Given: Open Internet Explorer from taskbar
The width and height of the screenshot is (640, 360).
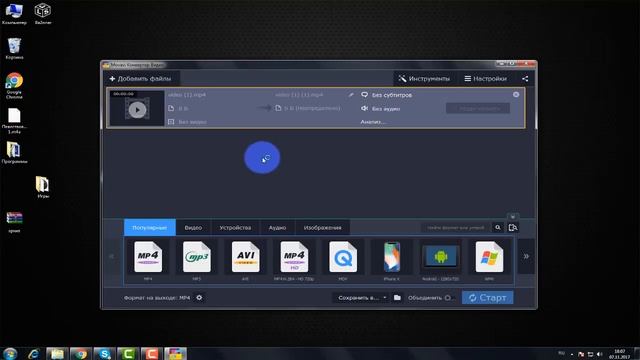Looking at the screenshot, I should coord(33,353).
